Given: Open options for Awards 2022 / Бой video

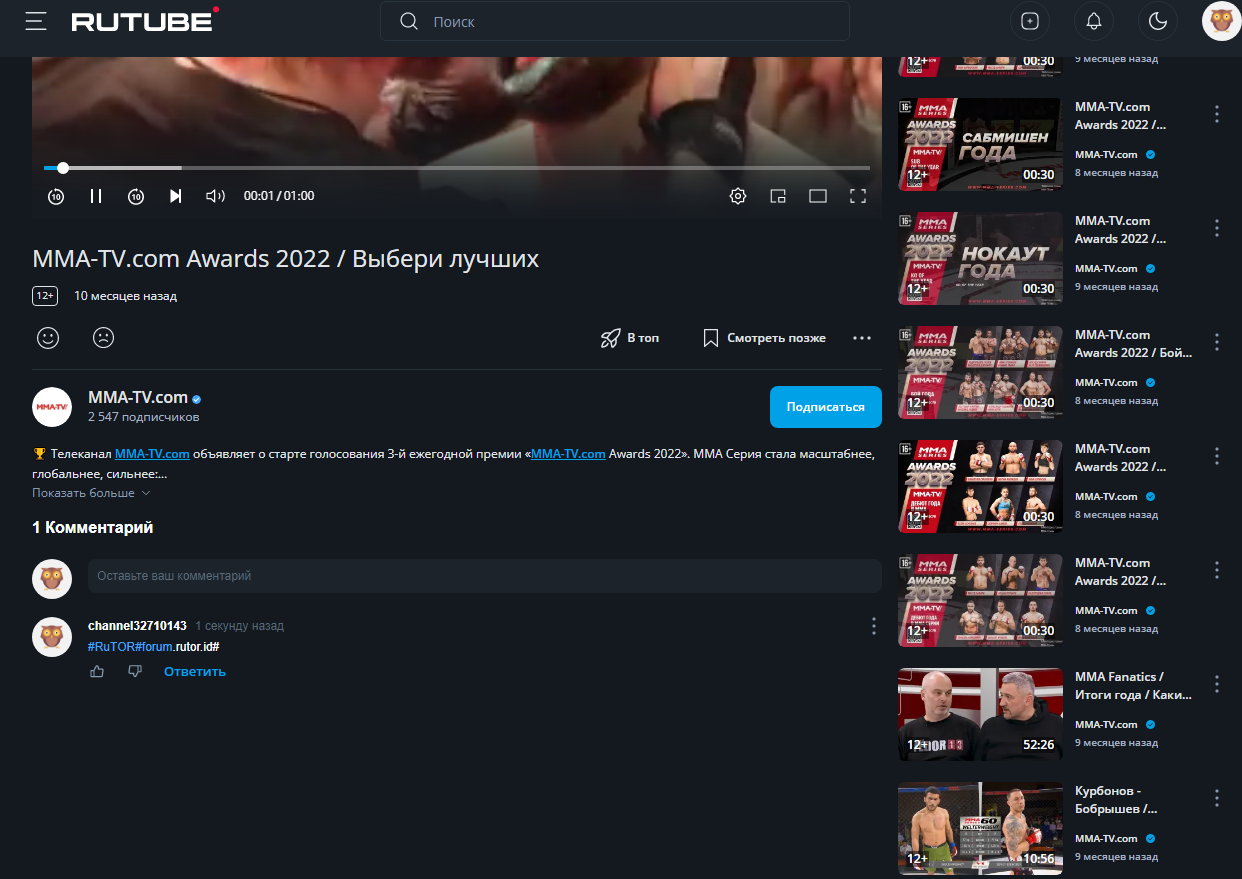Looking at the screenshot, I should pyautogui.click(x=1217, y=342).
